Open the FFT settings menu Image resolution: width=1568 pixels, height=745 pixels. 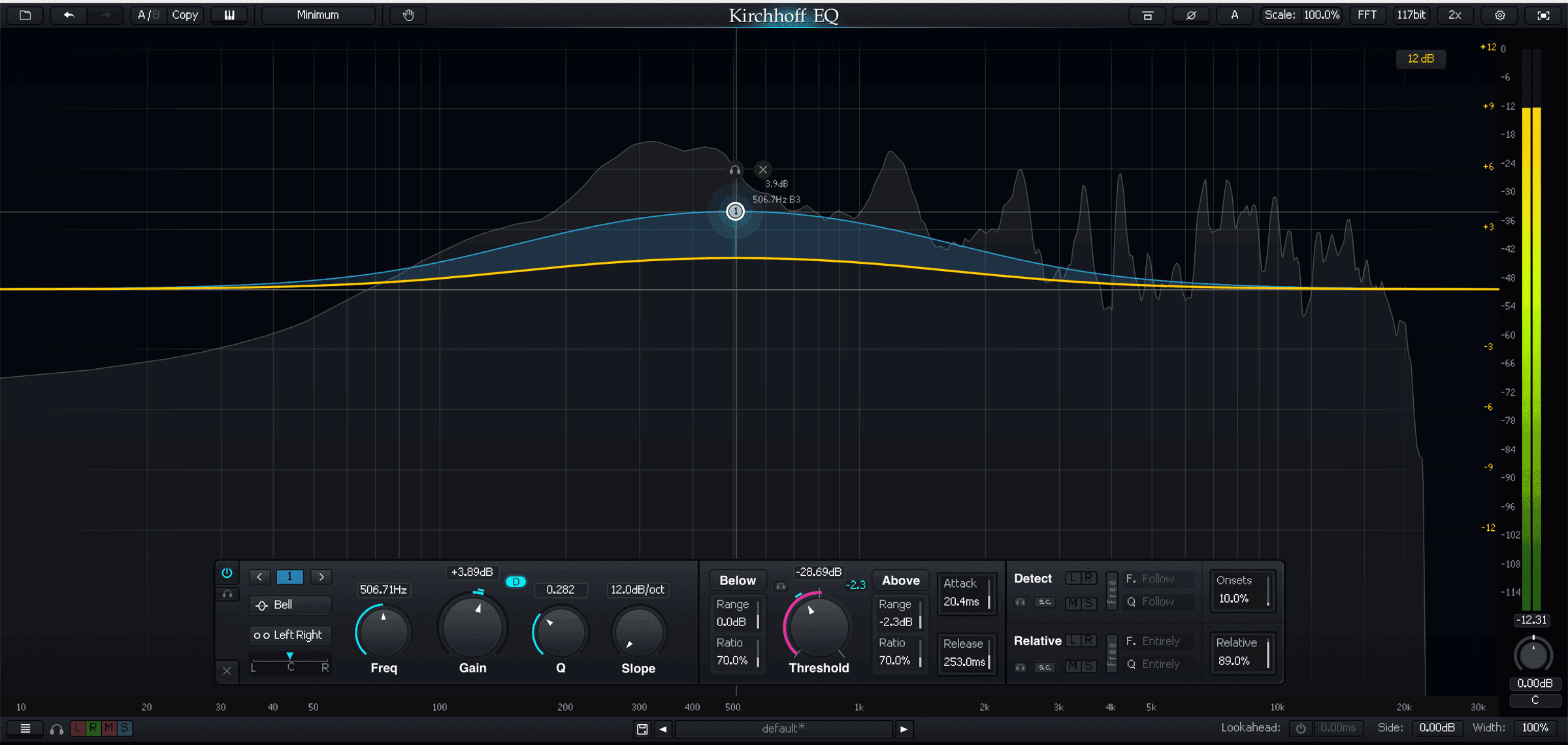(1367, 15)
